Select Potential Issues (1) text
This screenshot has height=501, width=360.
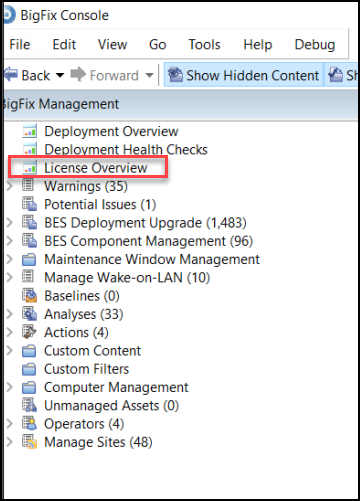100,204
